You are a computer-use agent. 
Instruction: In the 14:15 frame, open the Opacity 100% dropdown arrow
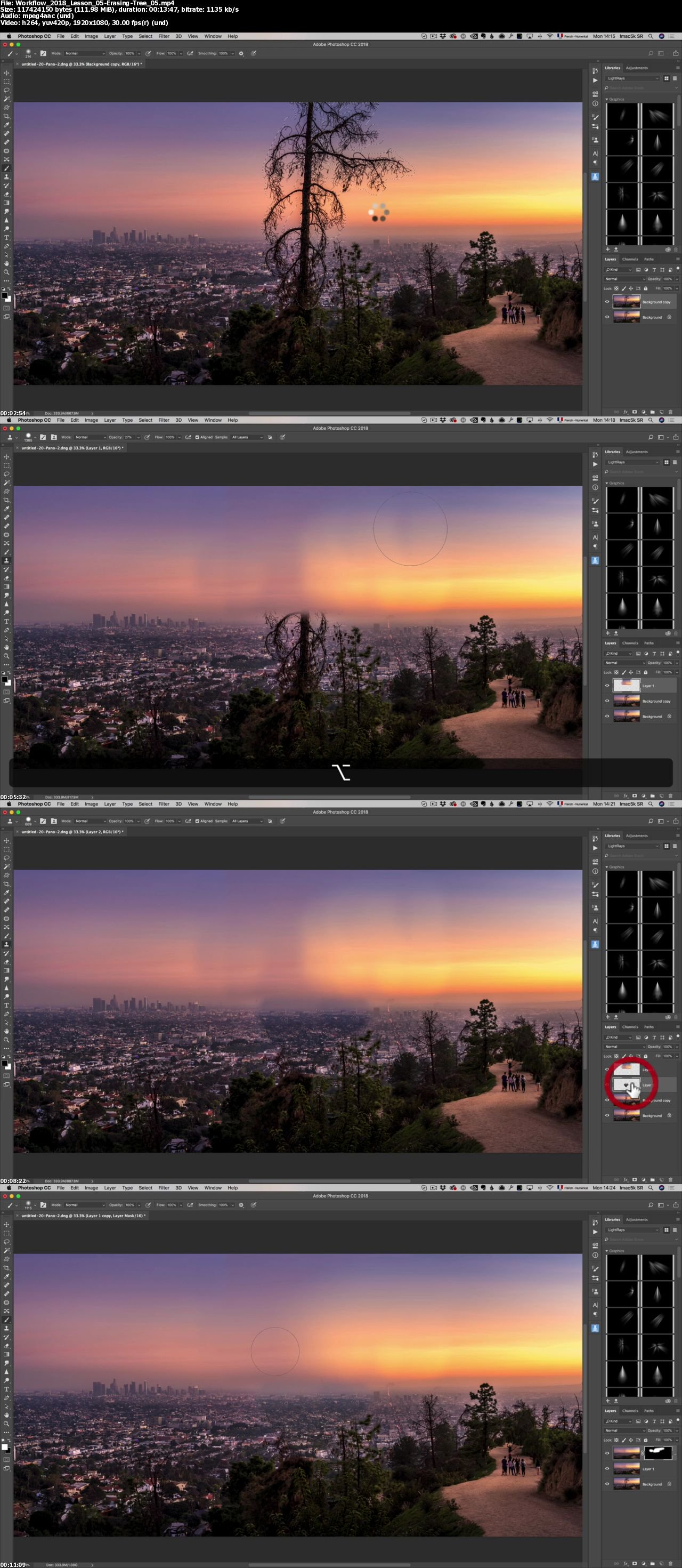(x=139, y=53)
